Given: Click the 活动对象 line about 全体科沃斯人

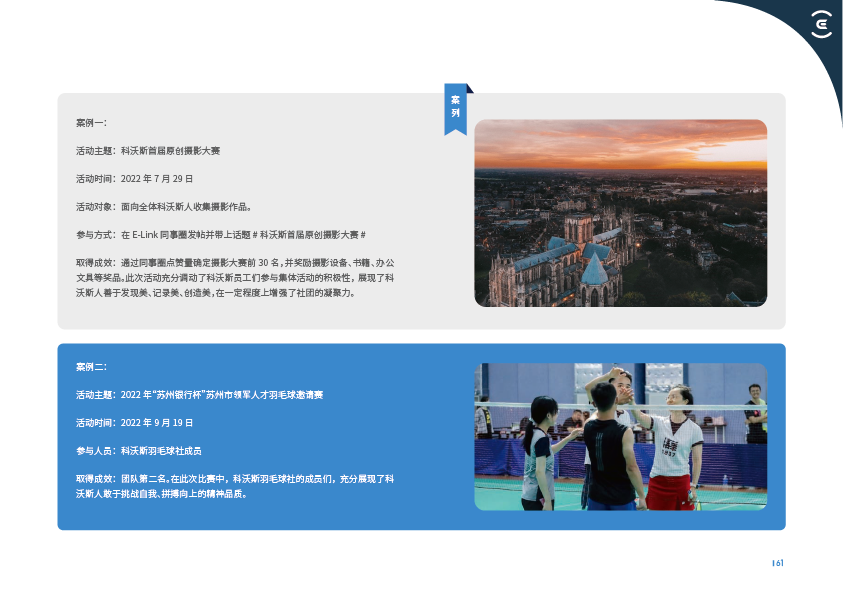Looking at the screenshot, I should pos(163,207).
